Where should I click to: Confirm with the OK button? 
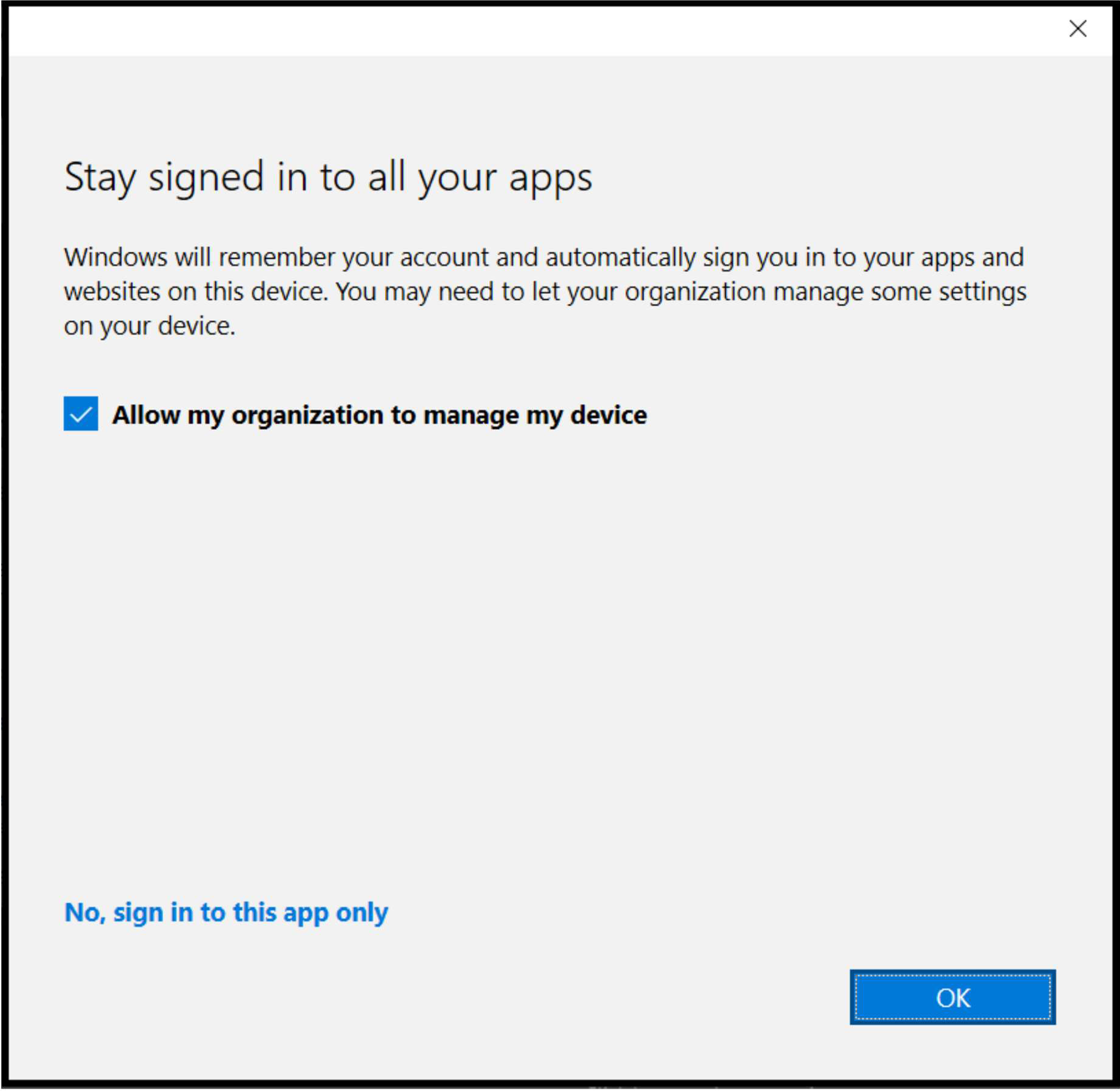coord(953,998)
